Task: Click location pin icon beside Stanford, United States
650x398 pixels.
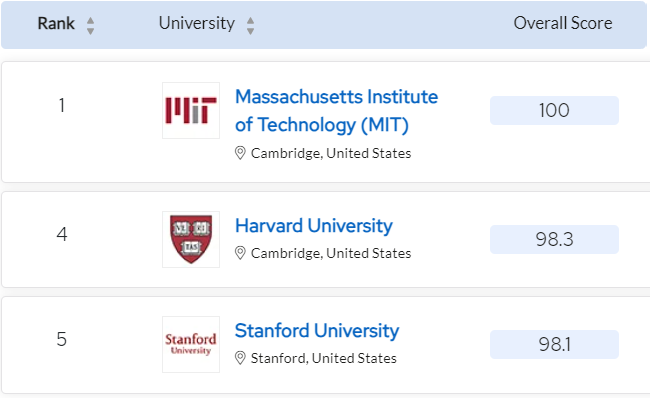Action: pos(240,358)
